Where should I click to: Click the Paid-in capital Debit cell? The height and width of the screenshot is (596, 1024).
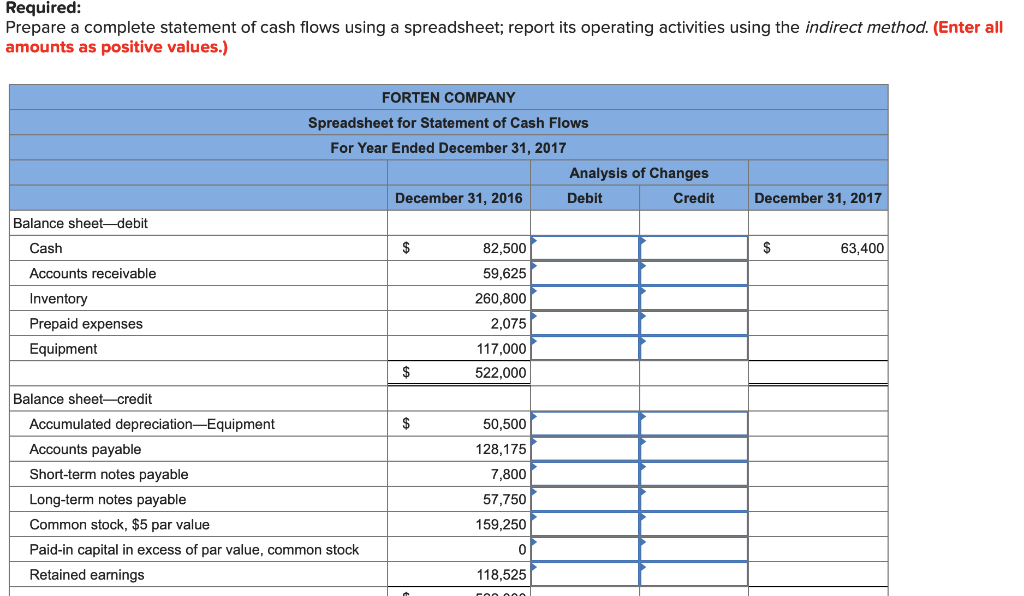tap(585, 550)
